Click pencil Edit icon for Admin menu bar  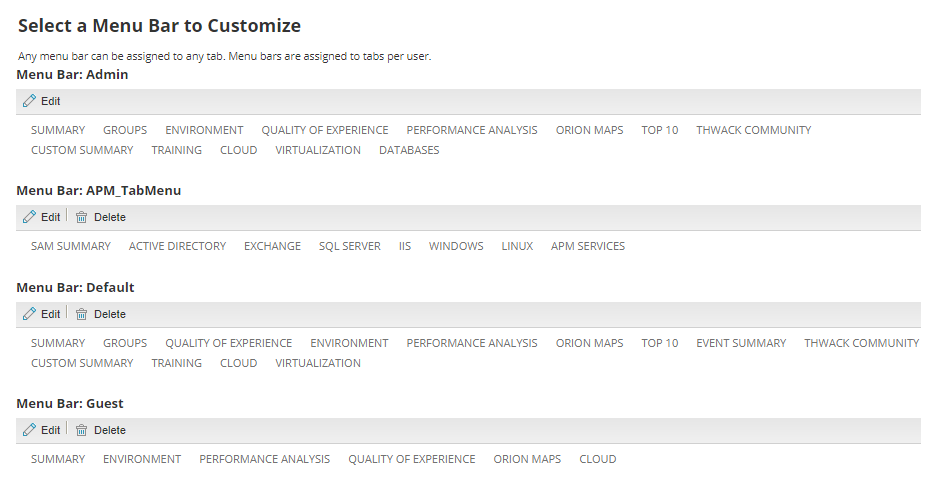pyautogui.click(x=30, y=101)
